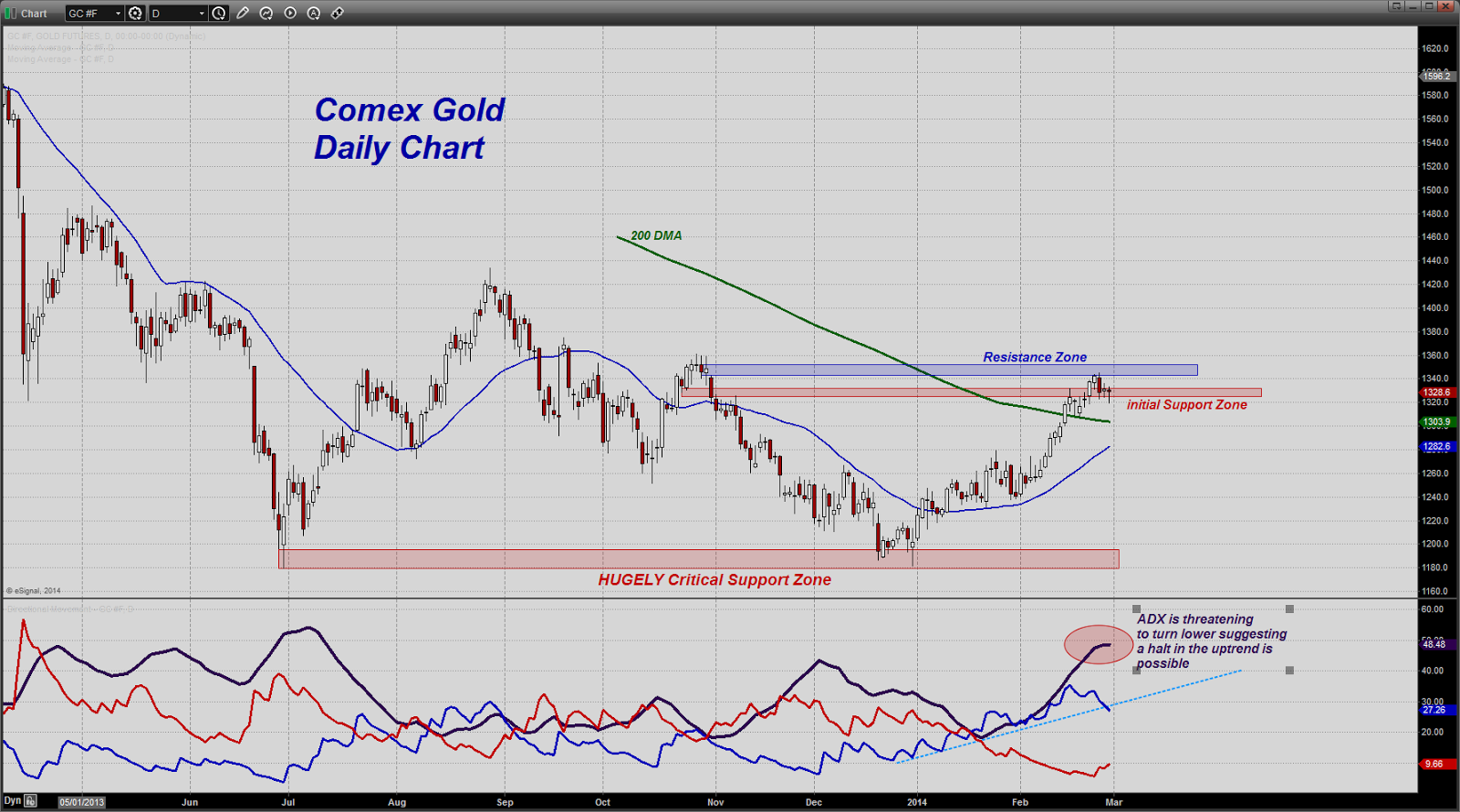
Task: Click the Chart title in the toolbar
Action: click(x=34, y=14)
